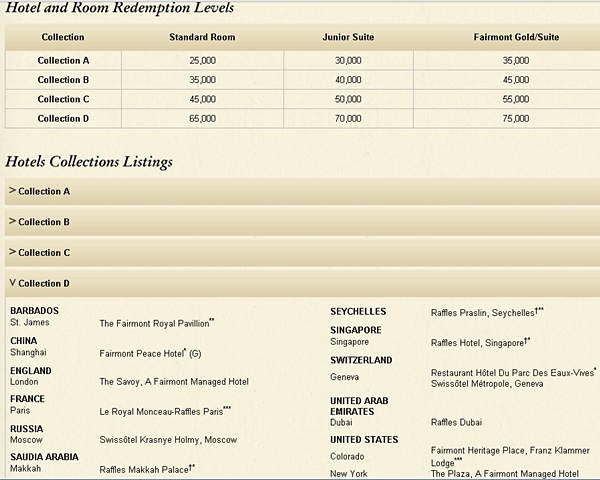Click the Hotel and Room Redemption Levels heading
Image resolution: width=600 pixels, height=480 pixels.
(119, 8)
